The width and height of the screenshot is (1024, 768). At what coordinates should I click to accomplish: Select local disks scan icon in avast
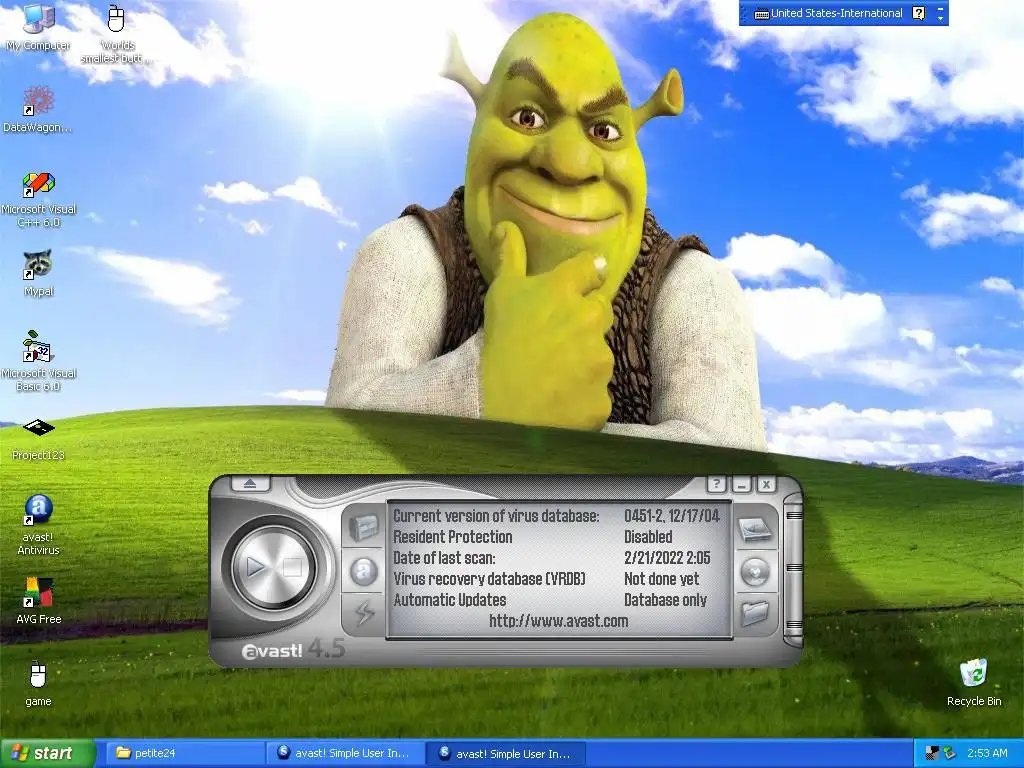coord(754,529)
